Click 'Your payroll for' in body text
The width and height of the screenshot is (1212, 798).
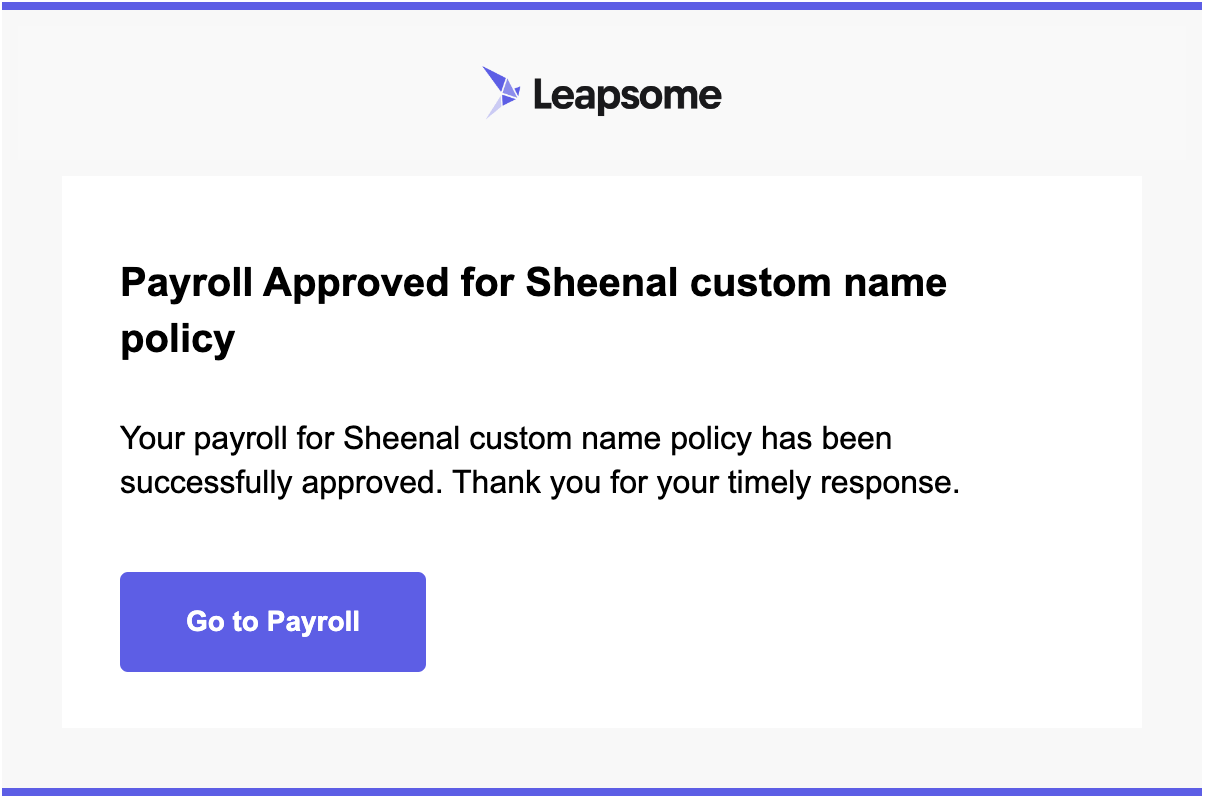click(227, 438)
